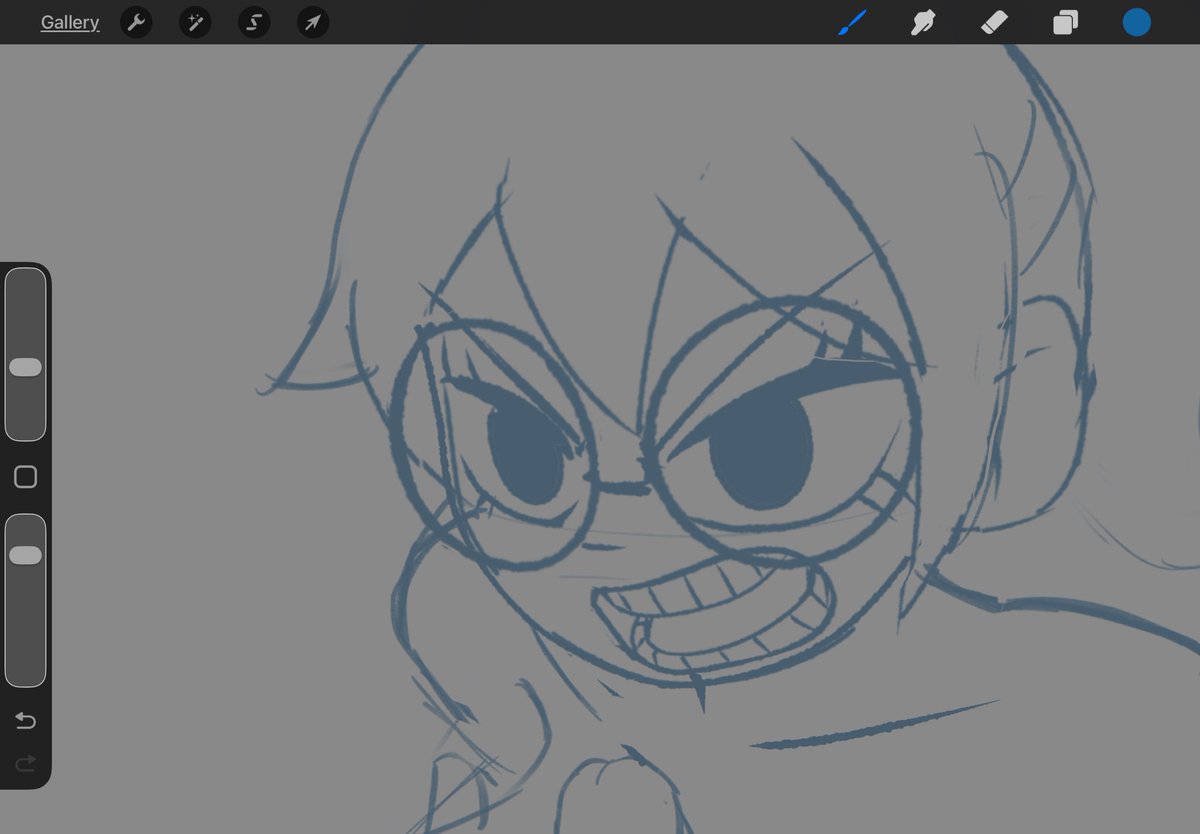This screenshot has height=834, width=1200.
Task: Tap the bottom of the opacity slider track
Action: (x=26, y=670)
